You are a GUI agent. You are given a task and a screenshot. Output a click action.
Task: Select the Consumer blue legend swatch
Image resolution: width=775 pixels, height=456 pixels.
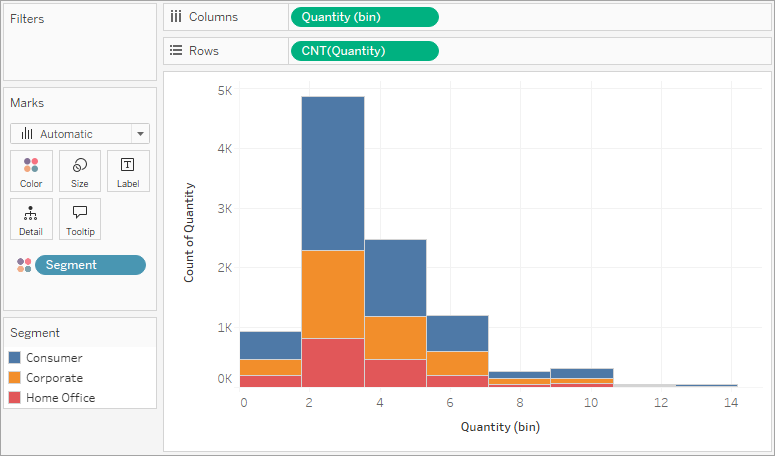[15, 358]
